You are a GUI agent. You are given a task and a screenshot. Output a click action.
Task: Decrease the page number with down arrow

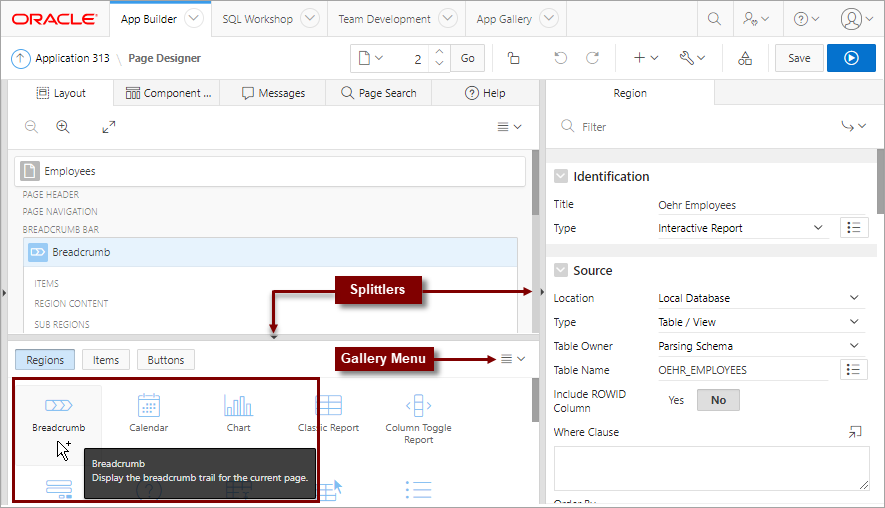pos(439,64)
